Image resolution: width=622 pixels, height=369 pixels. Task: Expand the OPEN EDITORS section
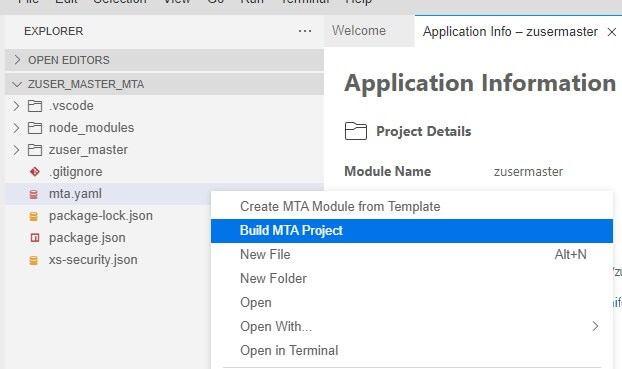164,60
